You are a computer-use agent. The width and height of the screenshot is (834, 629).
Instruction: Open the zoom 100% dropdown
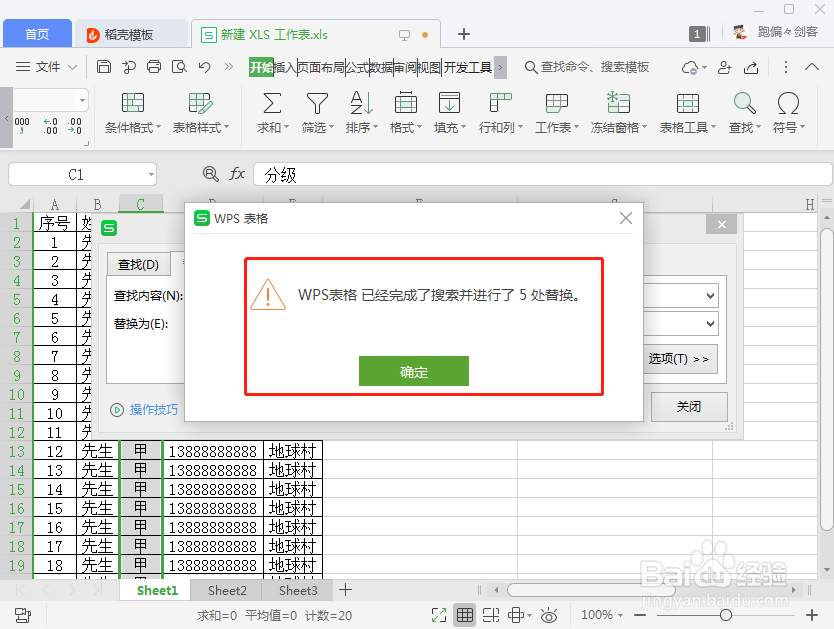pyautogui.click(x=601, y=615)
